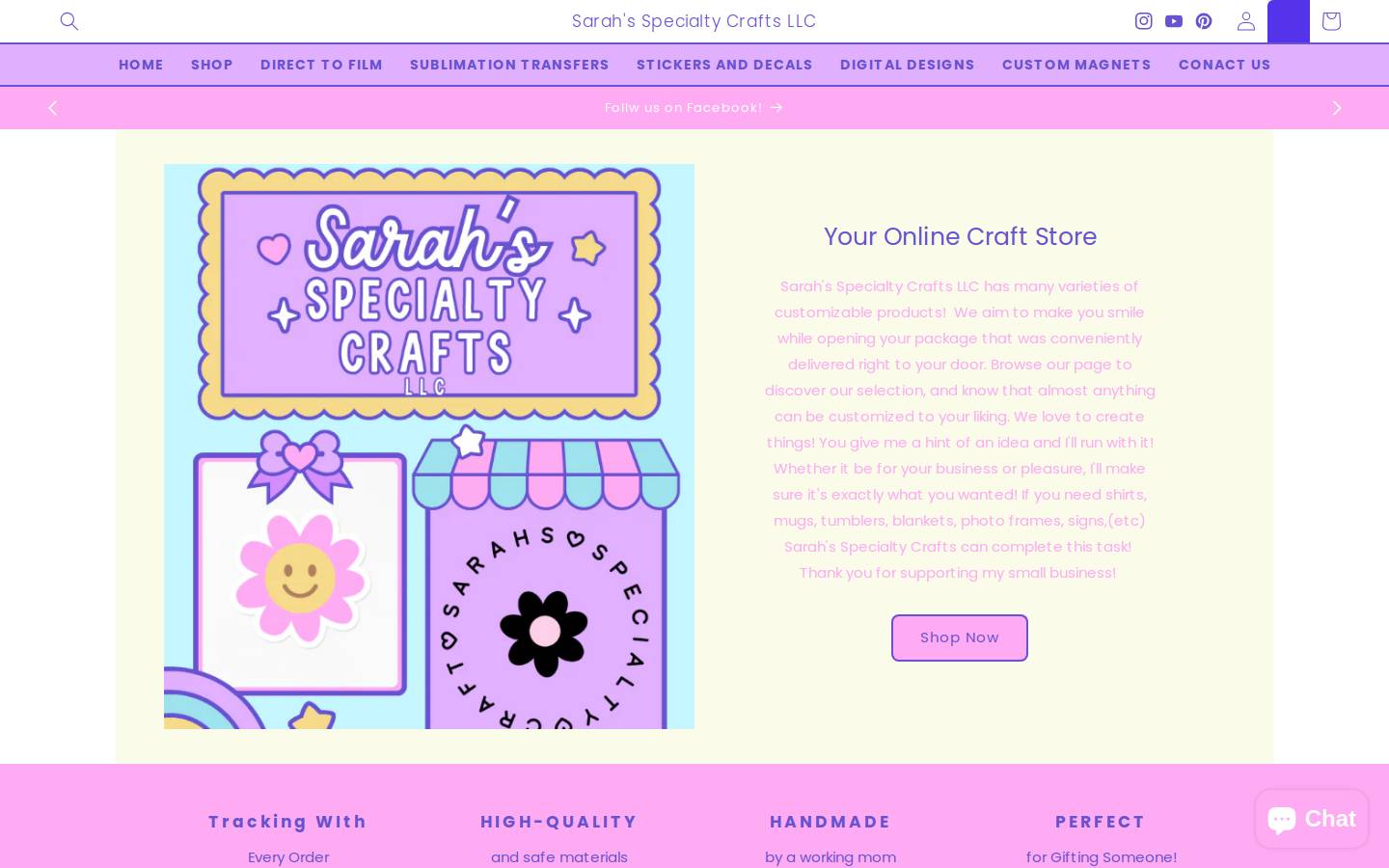Visit the Instagram profile icon

[1144, 21]
